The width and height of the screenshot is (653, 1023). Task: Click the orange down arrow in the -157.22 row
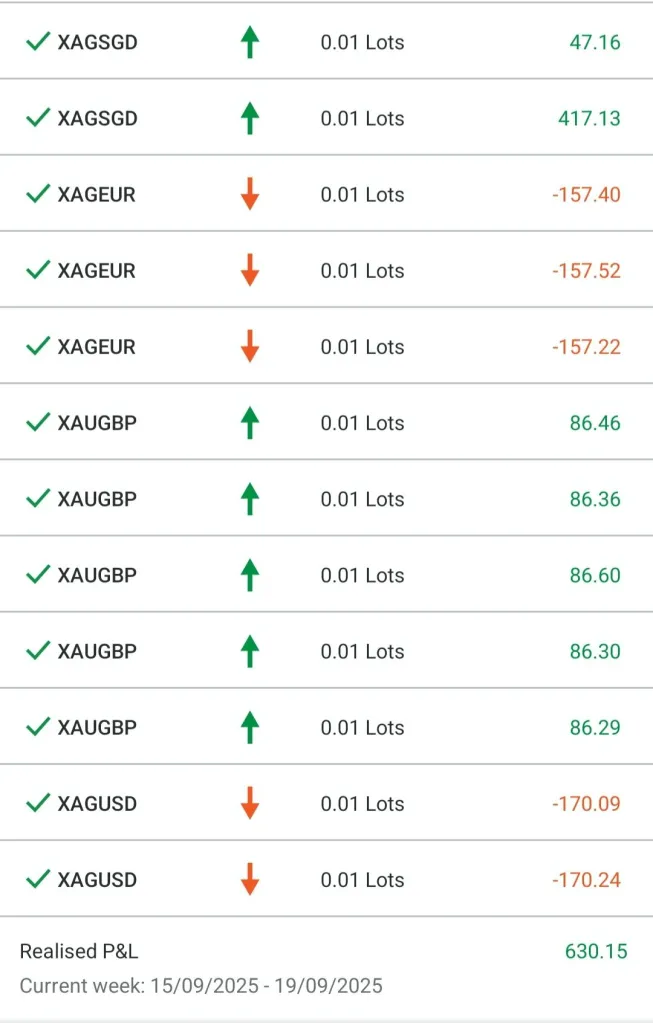pos(250,347)
